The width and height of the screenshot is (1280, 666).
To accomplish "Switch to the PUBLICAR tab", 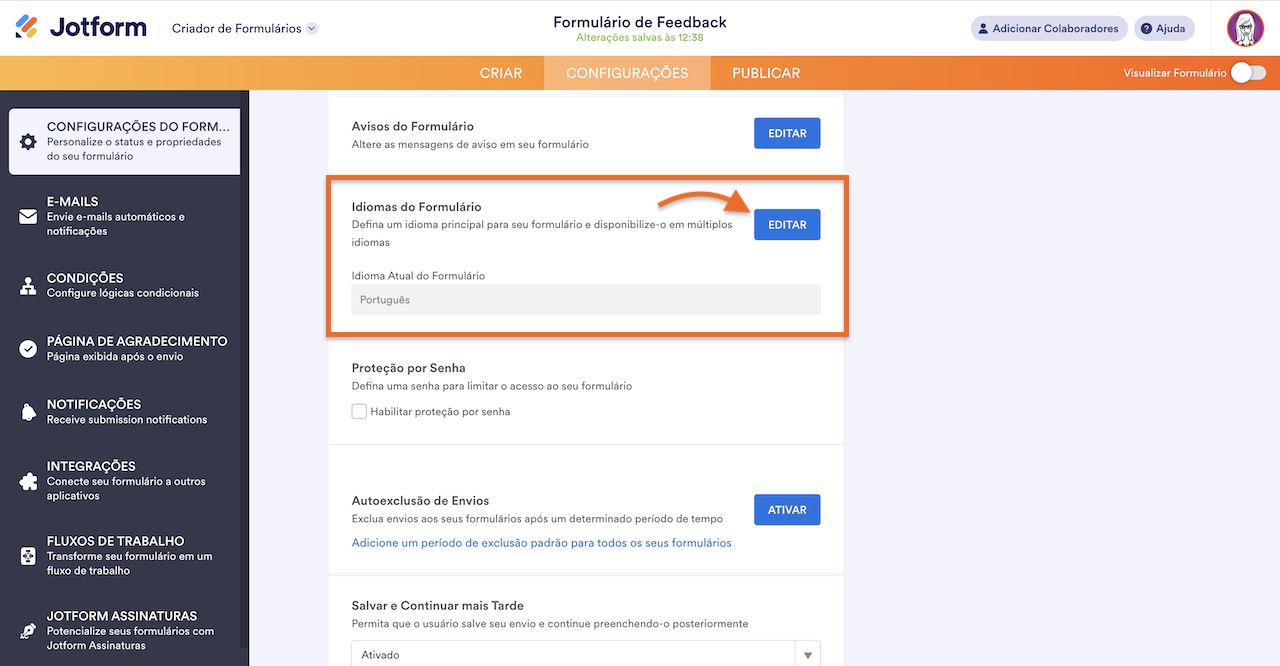I will click(766, 73).
